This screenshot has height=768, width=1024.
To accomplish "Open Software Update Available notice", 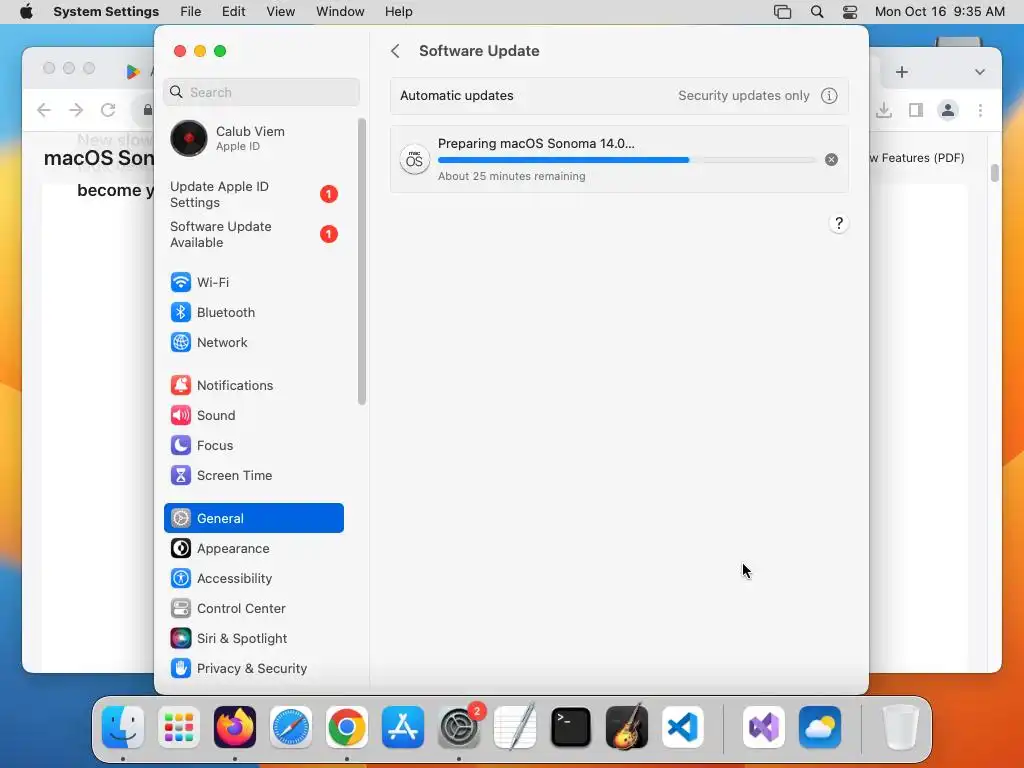I will tap(253, 234).
